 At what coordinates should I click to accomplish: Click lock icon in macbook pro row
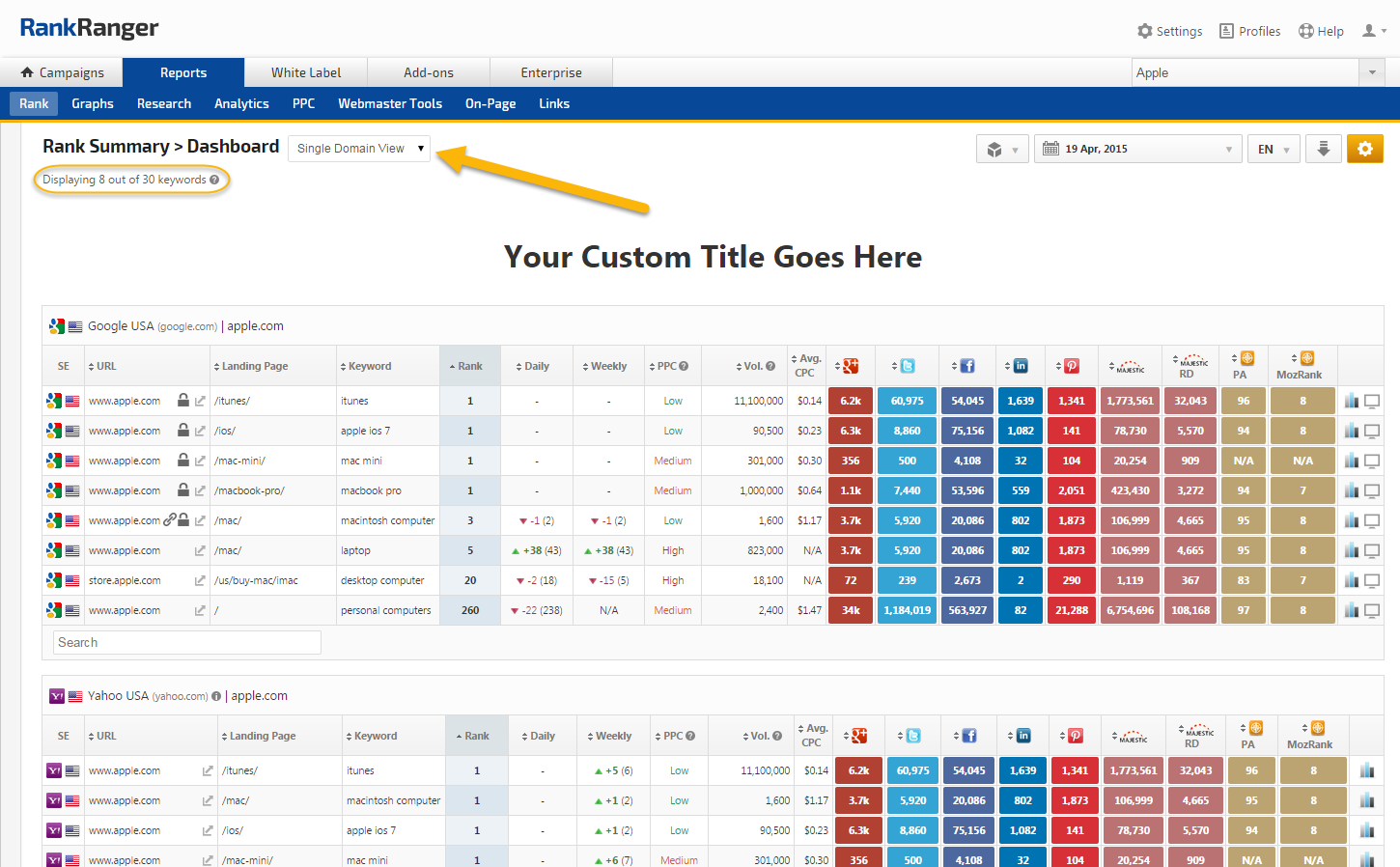(x=182, y=490)
